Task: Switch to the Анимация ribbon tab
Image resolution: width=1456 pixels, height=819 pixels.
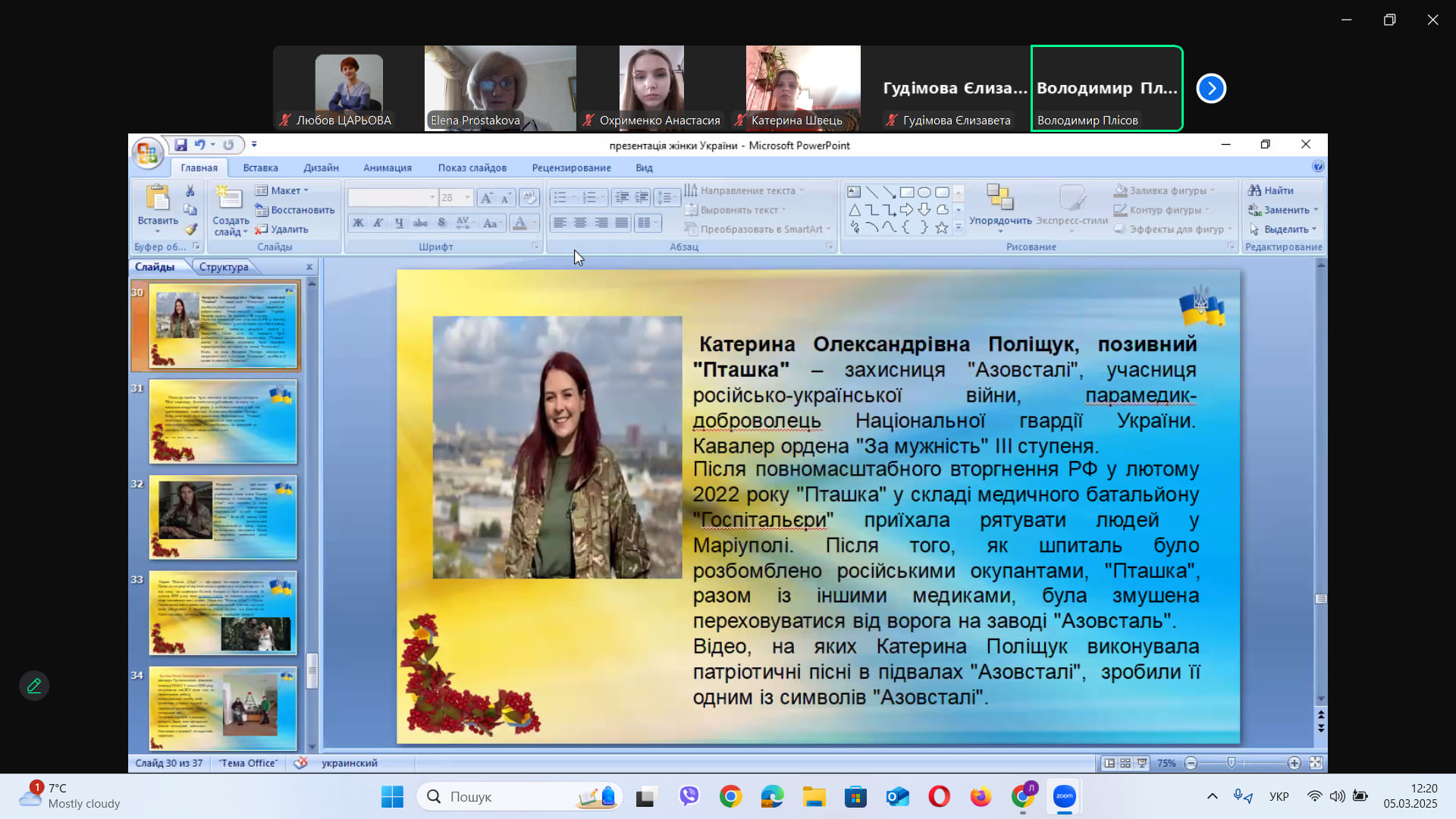Action: [387, 168]
